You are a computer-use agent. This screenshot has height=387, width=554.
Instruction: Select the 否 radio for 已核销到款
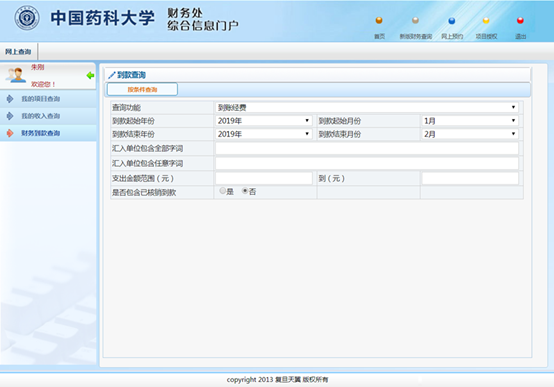(245, 191)
